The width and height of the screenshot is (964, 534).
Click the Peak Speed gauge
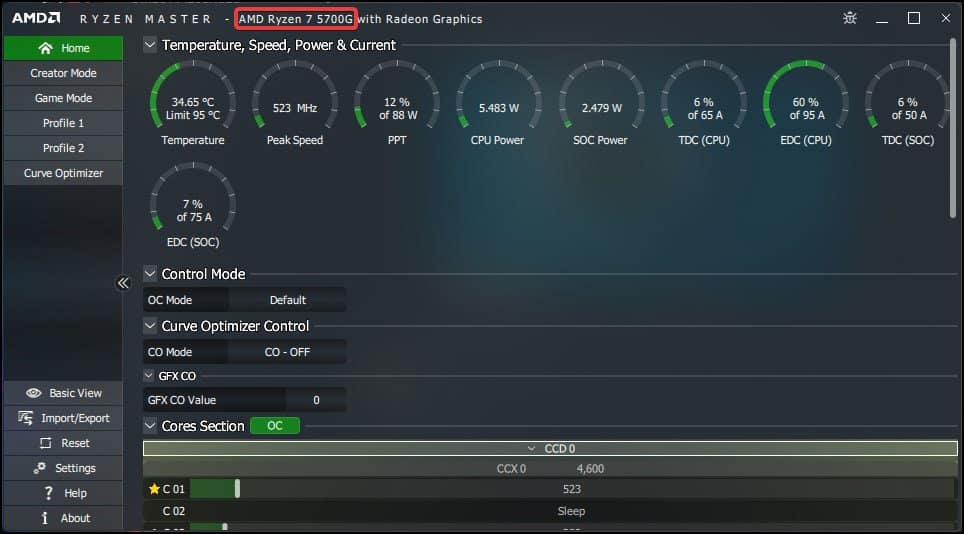(x=295, y=103)
